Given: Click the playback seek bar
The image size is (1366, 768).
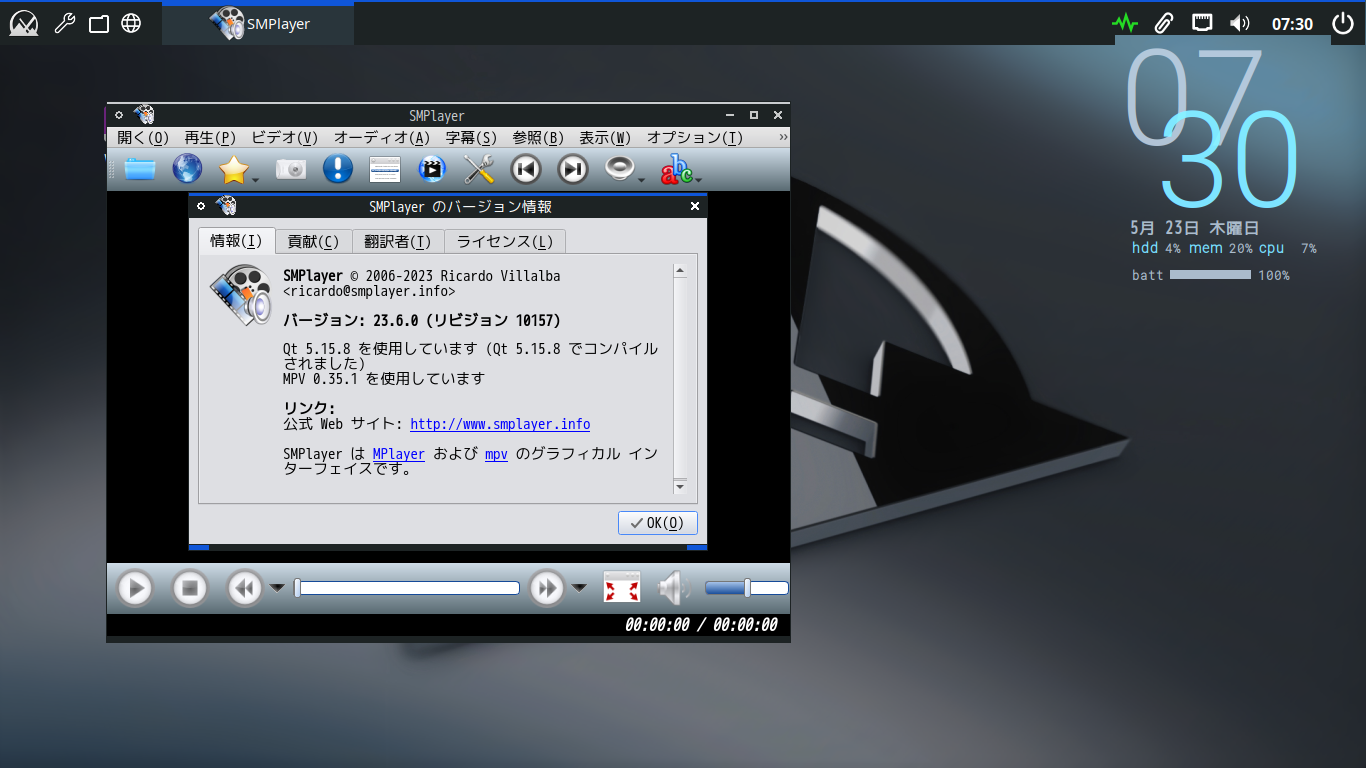Looking at the screenshot, I should [408, 588].
